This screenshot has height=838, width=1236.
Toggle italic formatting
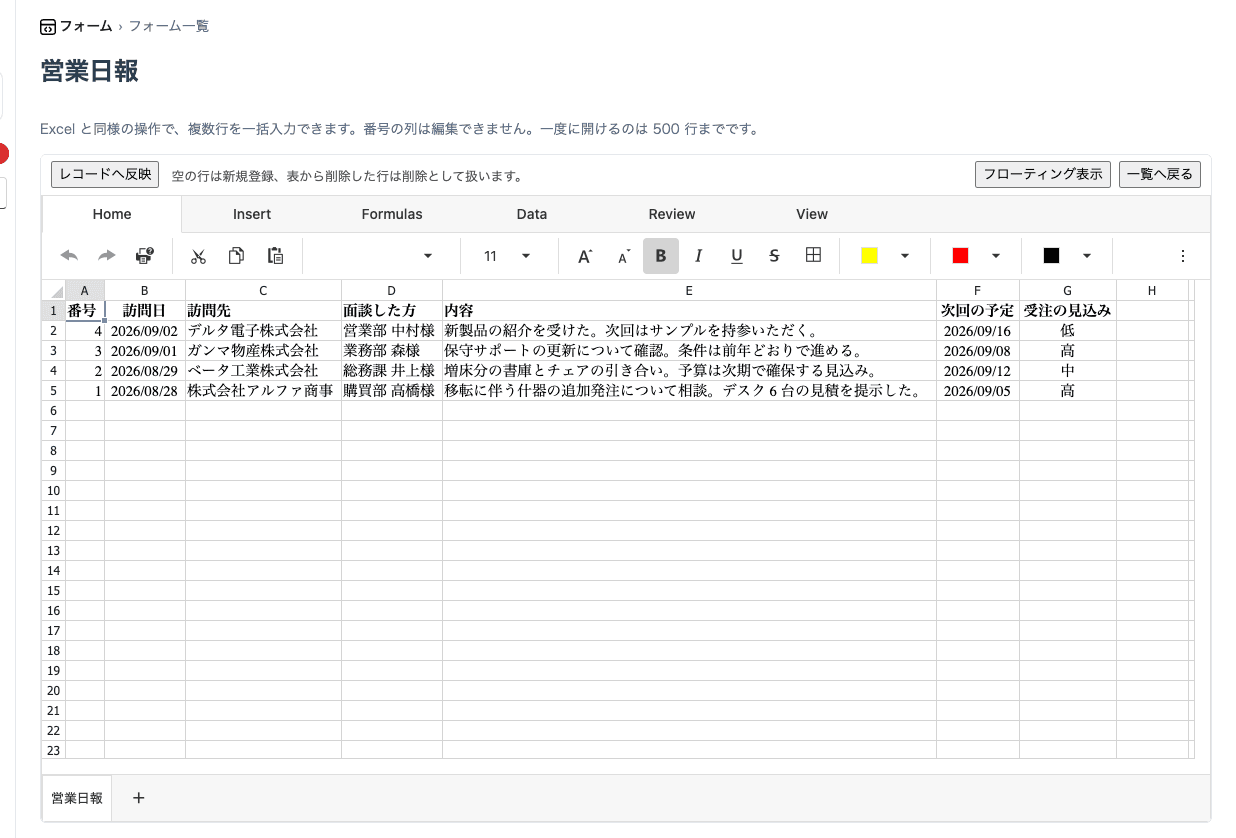coord(698,256)
